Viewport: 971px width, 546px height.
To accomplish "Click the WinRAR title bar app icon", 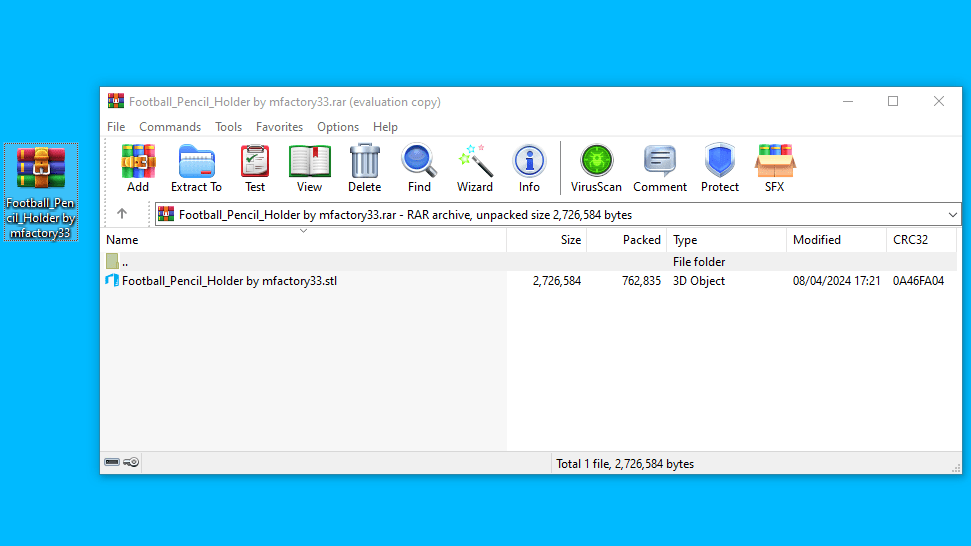I will pos(116,101).
